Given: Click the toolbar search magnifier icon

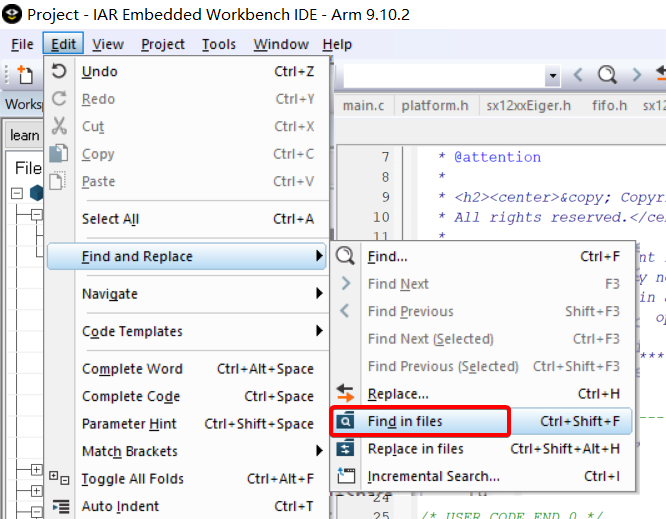Looking at the screenshot, I should click(607, 75).
